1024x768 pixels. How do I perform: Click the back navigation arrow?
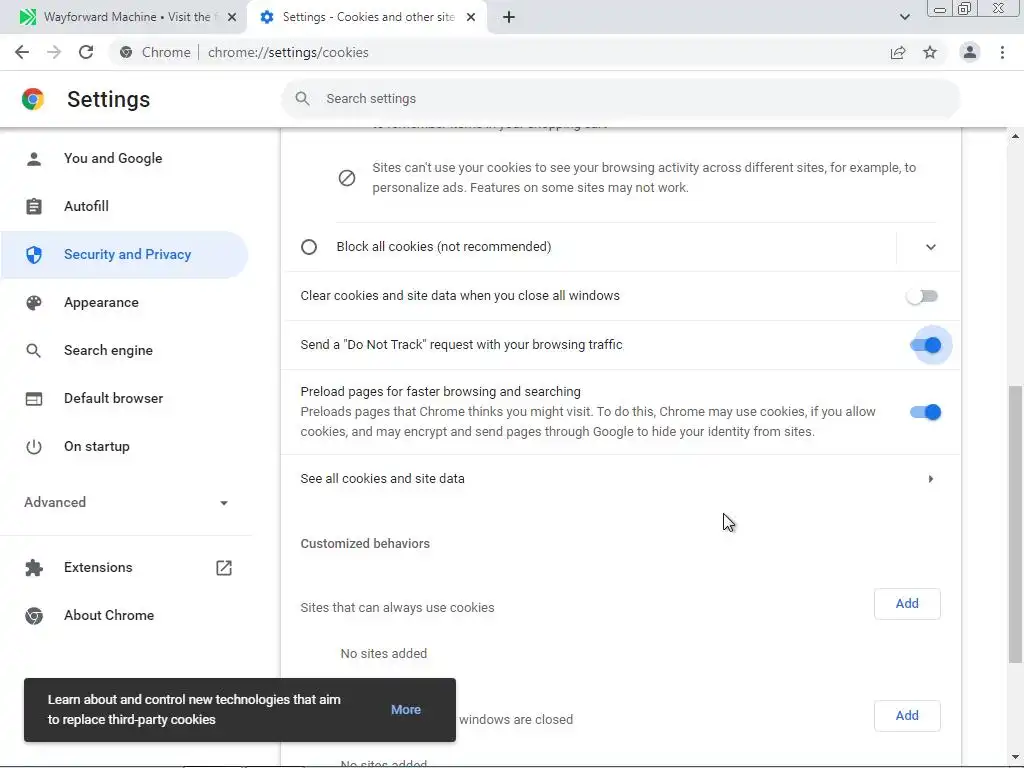tap(22, 52)
